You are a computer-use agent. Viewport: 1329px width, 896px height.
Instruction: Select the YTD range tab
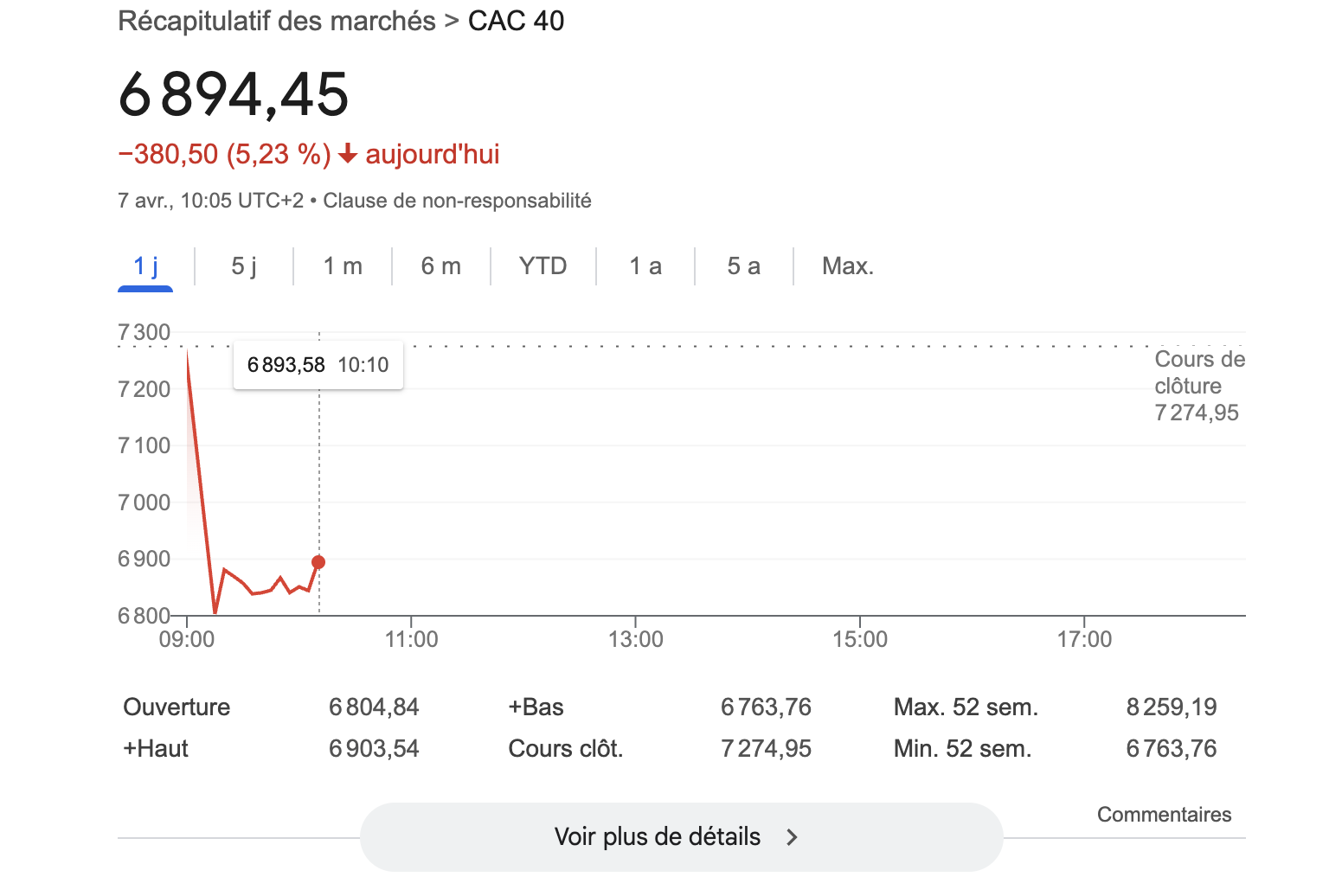(543, 266)
